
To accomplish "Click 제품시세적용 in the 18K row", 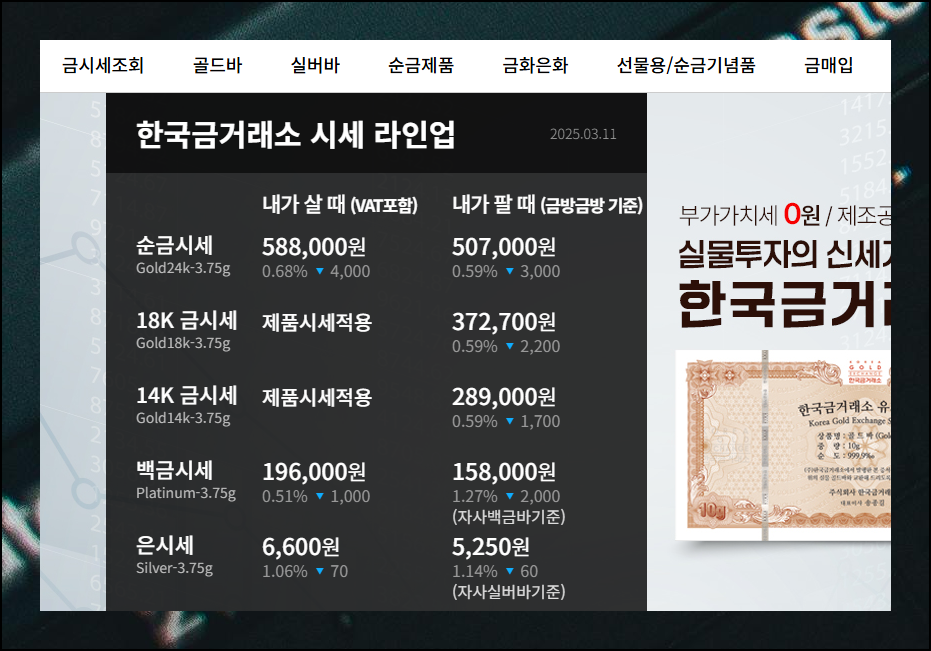I will (317, 323).
